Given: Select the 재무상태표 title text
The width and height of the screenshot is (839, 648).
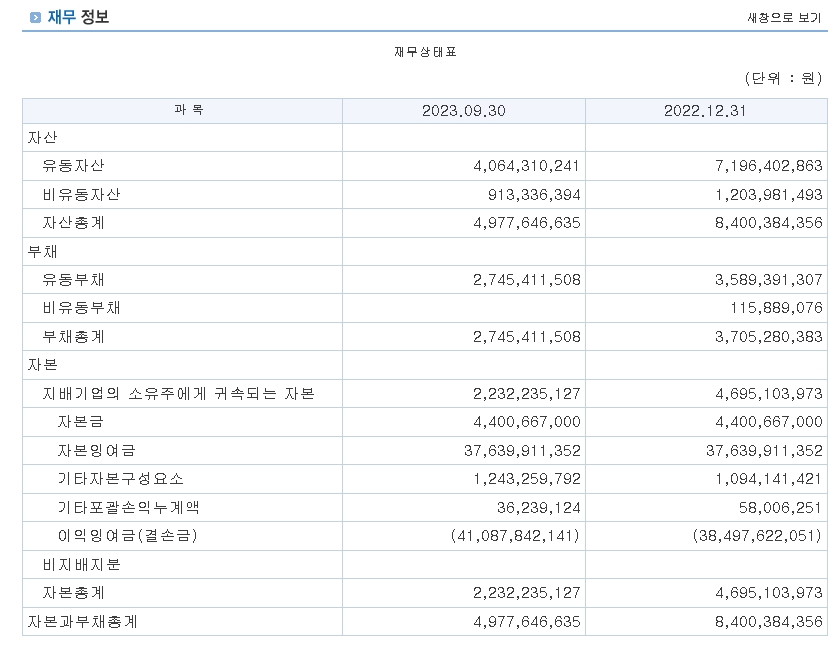Looking at the screenshot, I should (425, 52).
